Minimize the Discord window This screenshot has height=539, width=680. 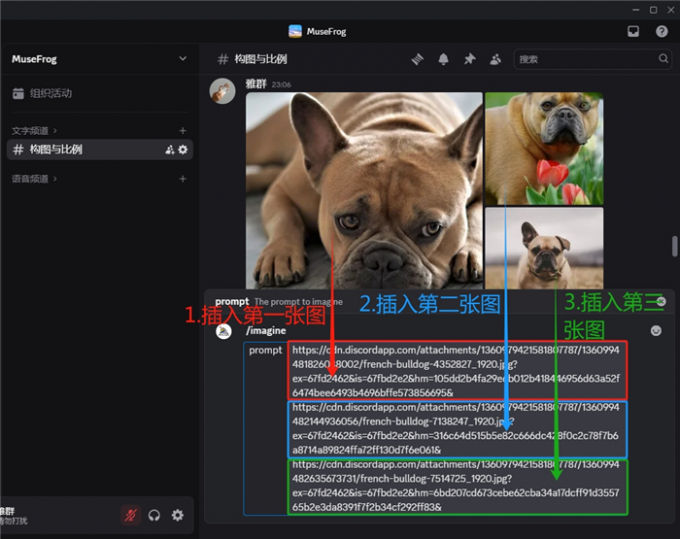click(x=636, y=10)
